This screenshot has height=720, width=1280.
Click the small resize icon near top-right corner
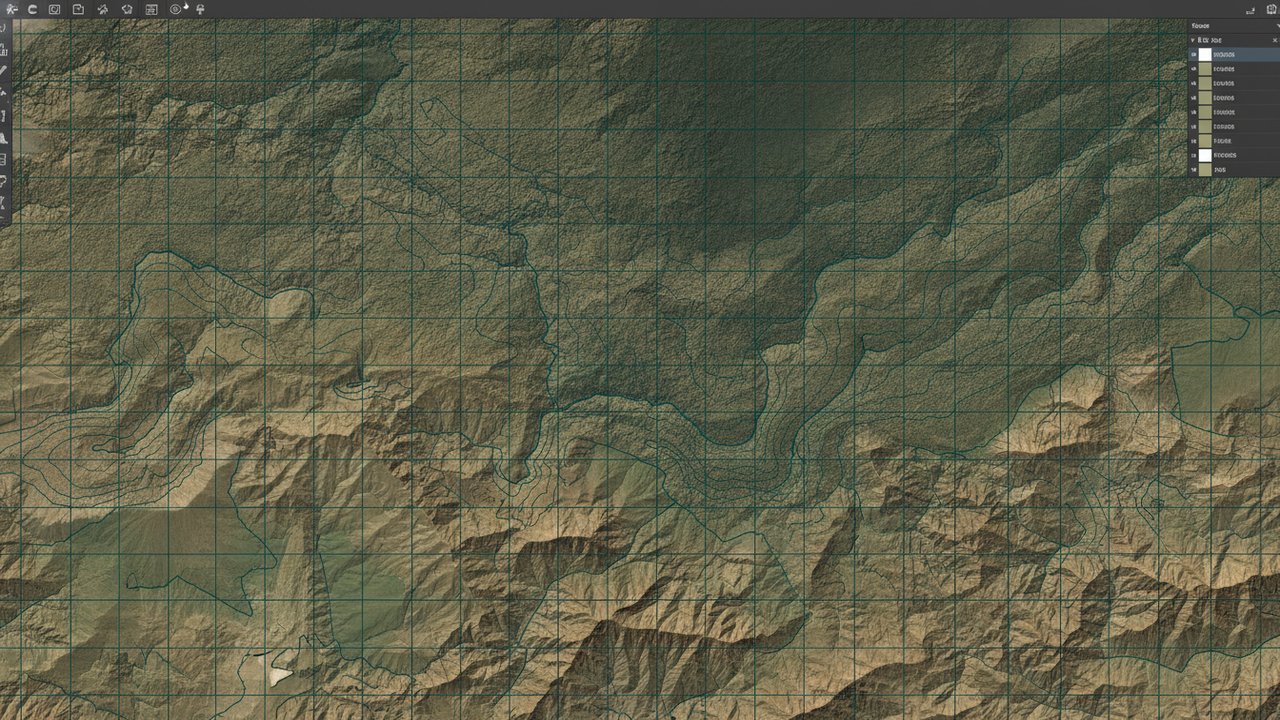[x=1251, y=10]
